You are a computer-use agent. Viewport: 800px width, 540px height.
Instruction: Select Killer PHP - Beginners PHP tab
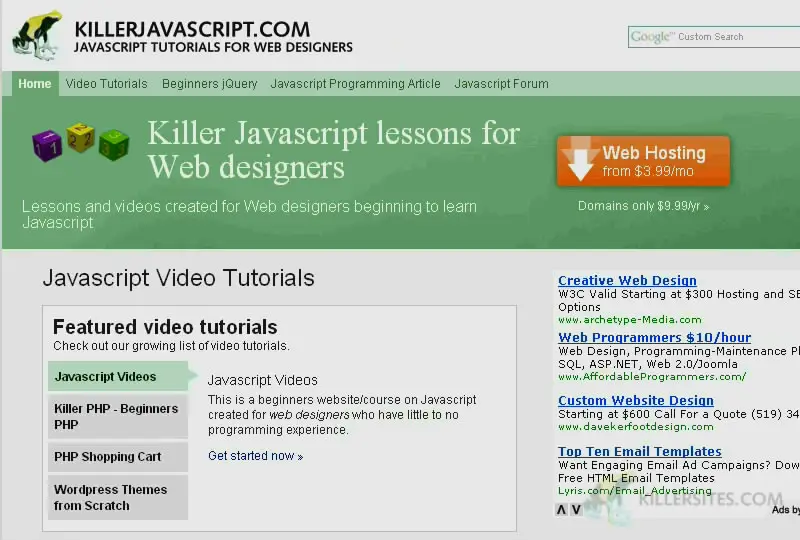[x=118, y=416]
